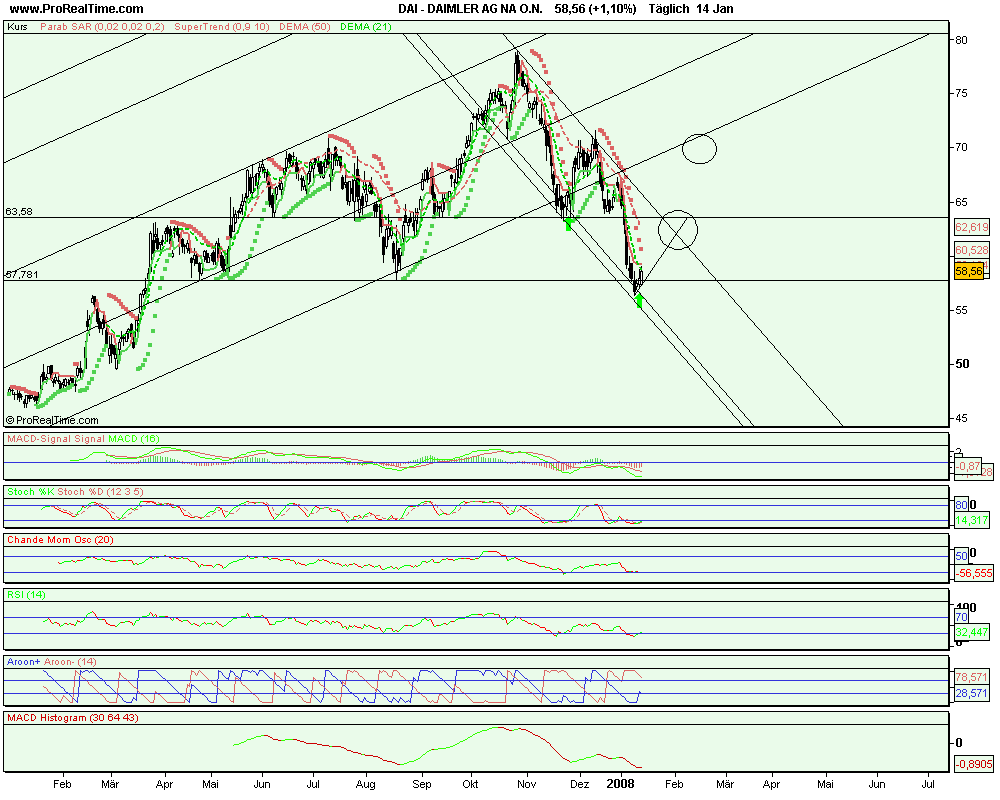The height and width of the screenshot is (800, 1000).
Task: Click the -0,87 MACD value tag
Action: tap(968, 466)
